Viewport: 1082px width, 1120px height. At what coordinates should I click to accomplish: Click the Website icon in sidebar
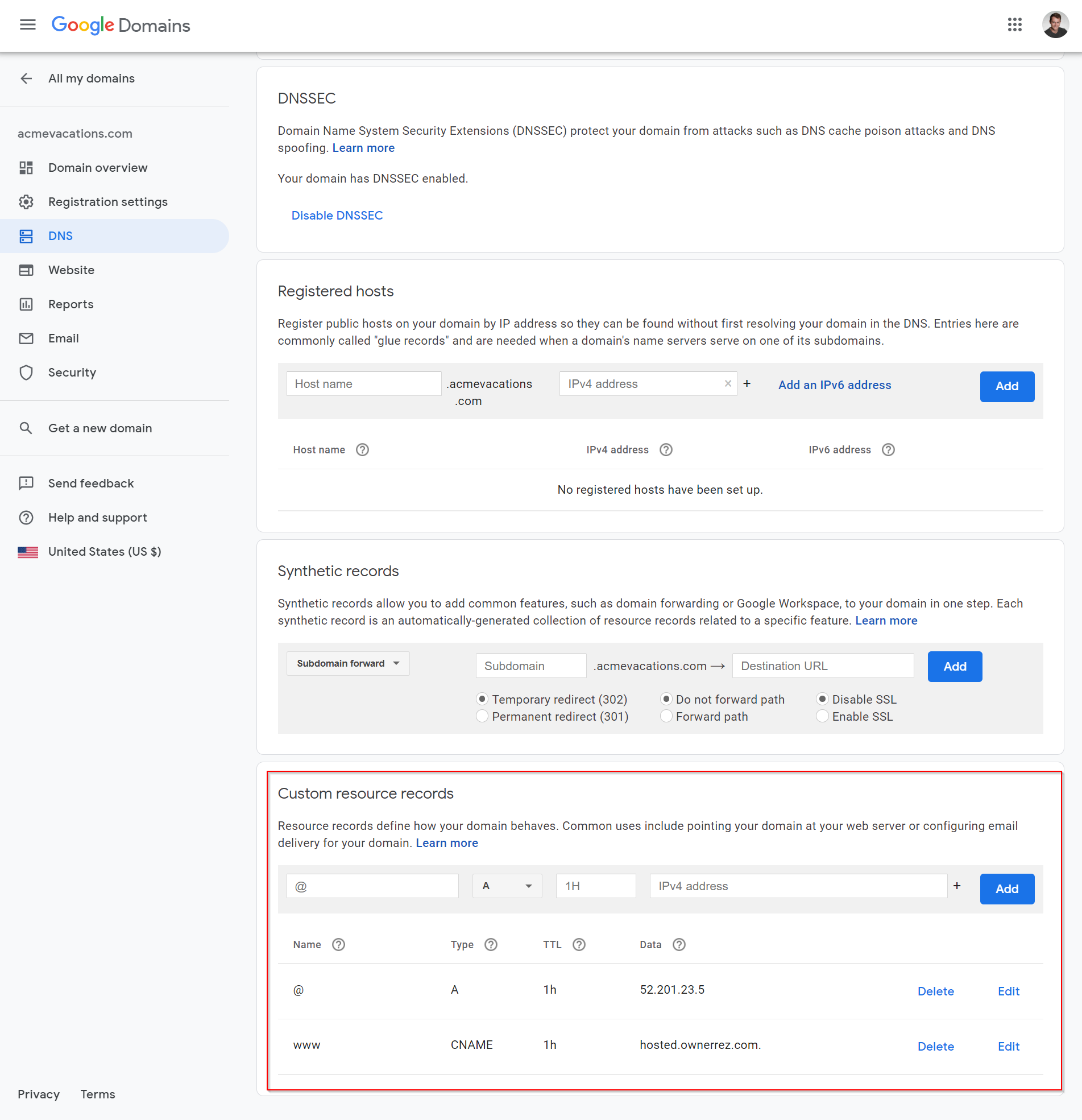pyautogui.click(x=26, y=270)
